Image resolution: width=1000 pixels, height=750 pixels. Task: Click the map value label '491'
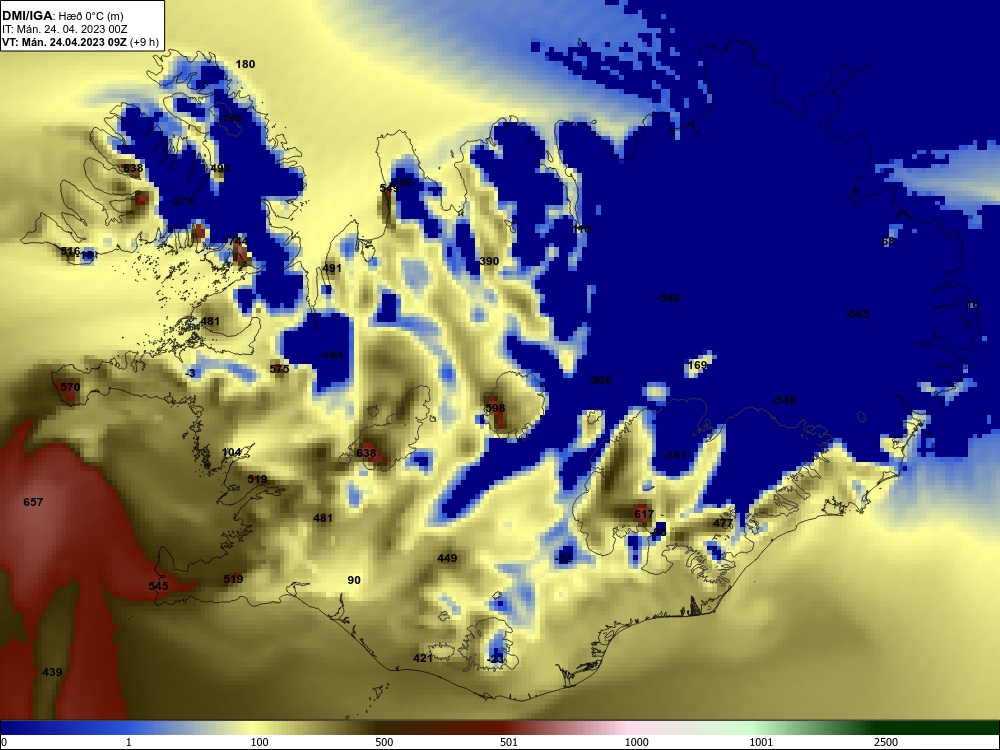(x=332, y=268)
